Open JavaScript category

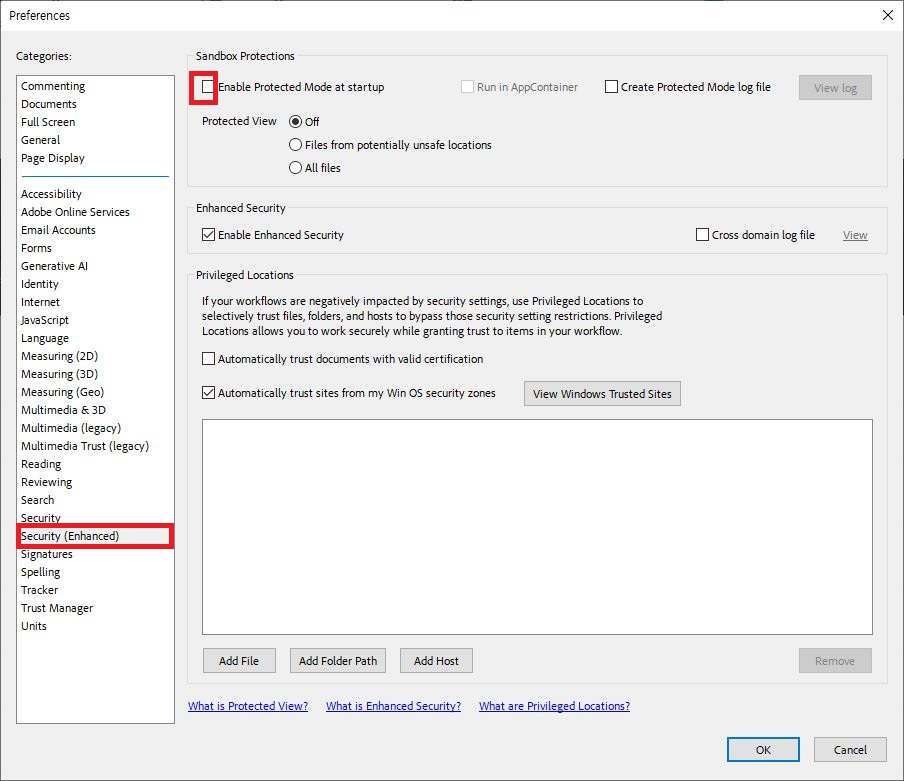click(x=45, y=320)
